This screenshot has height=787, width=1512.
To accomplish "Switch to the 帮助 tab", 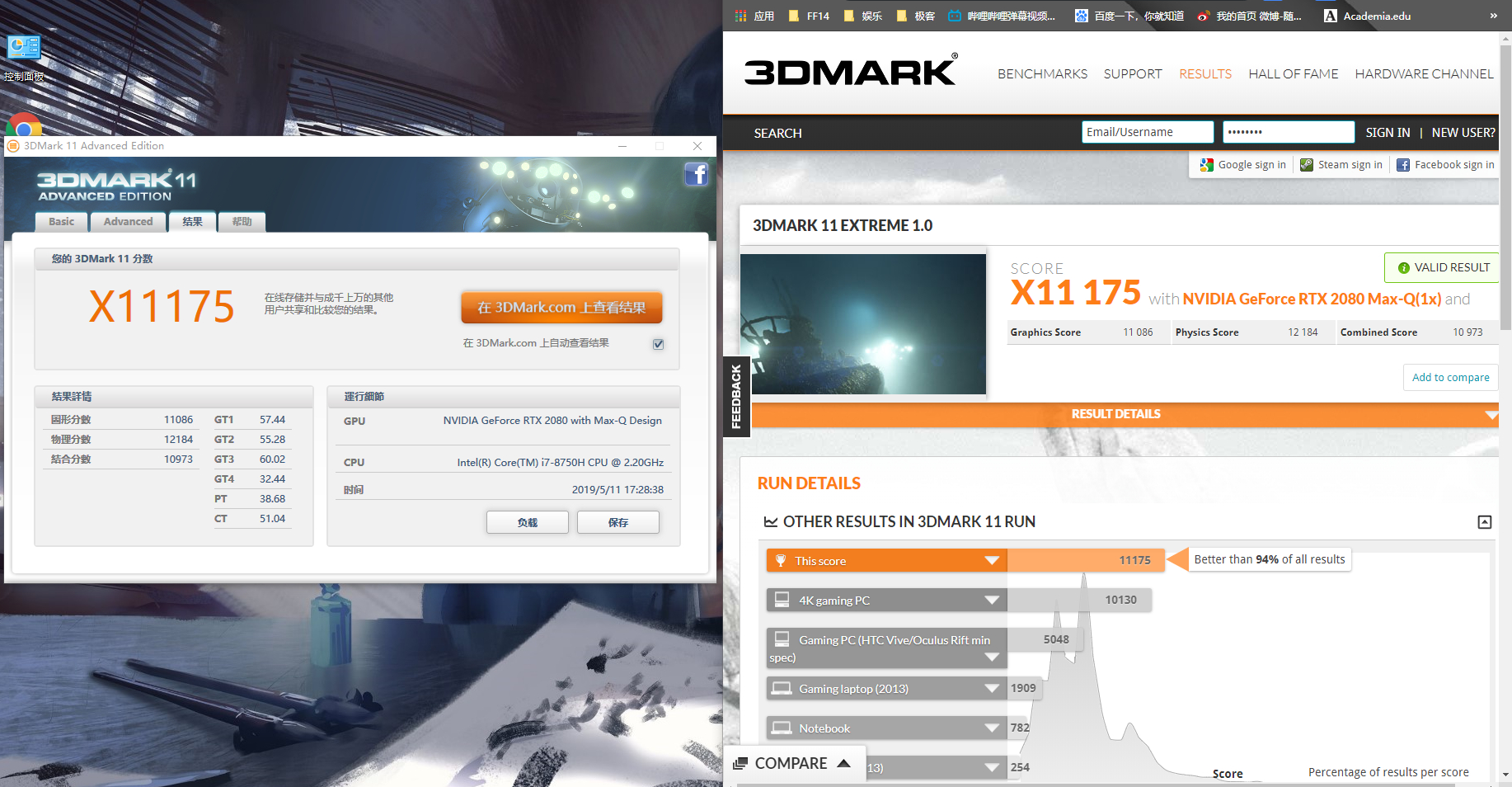I will pyautogui.click(x=242, y=222).
